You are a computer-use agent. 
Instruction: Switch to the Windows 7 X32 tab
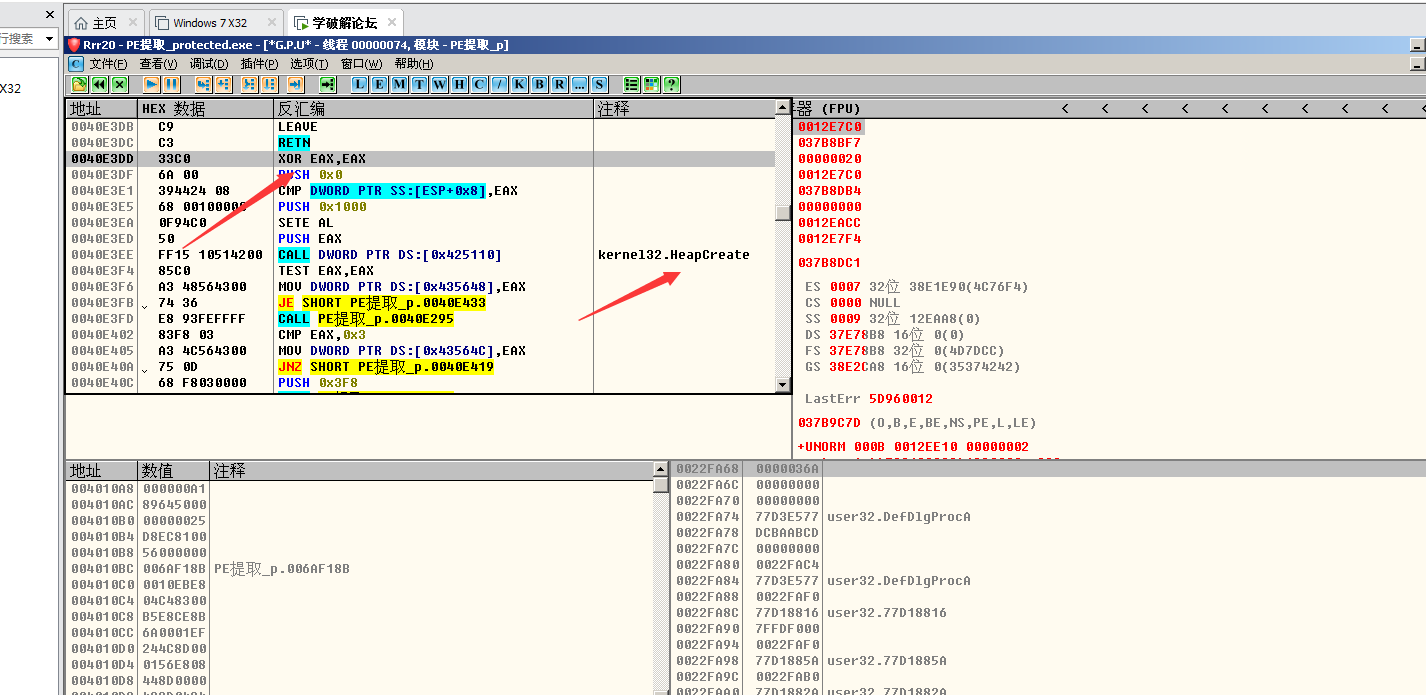tap(209, 23)
